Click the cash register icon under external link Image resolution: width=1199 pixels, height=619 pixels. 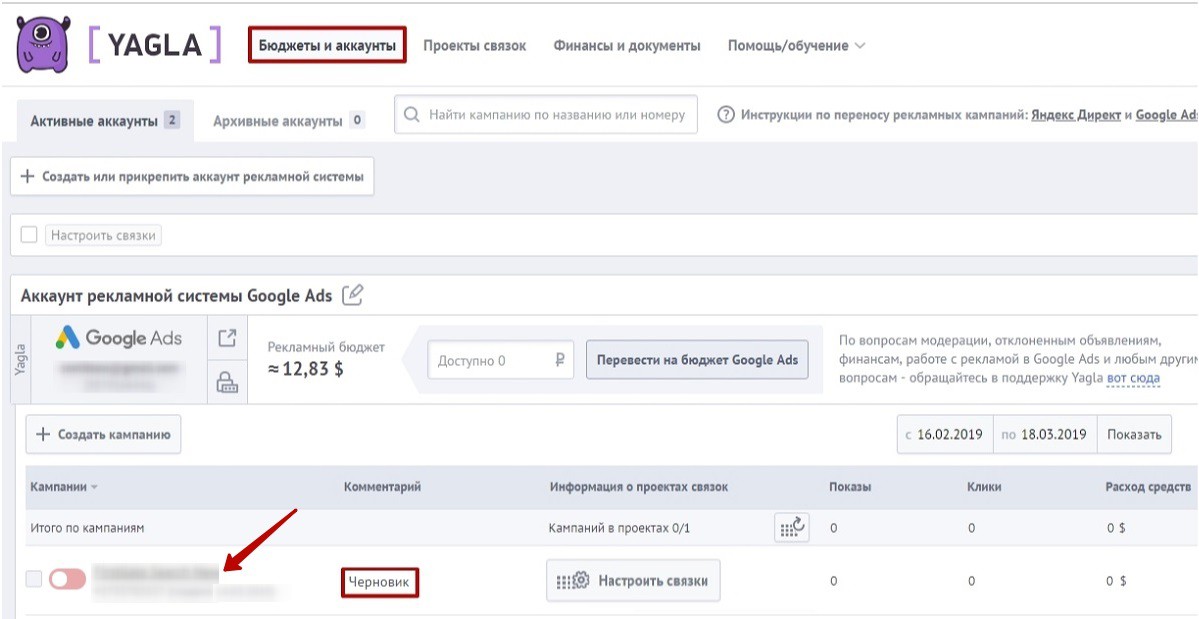point(228,381)
